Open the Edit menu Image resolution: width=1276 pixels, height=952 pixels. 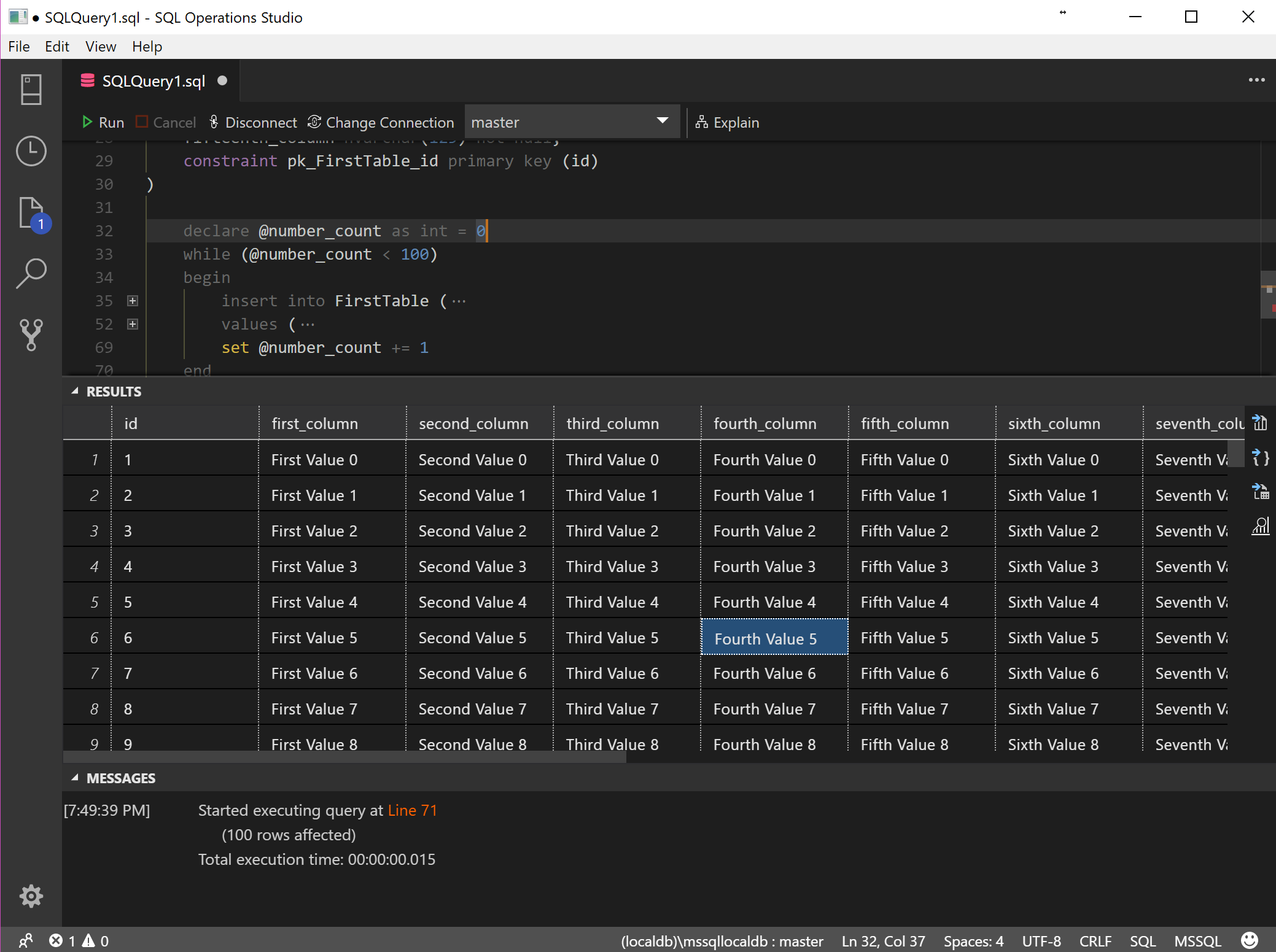click(57, 47)
